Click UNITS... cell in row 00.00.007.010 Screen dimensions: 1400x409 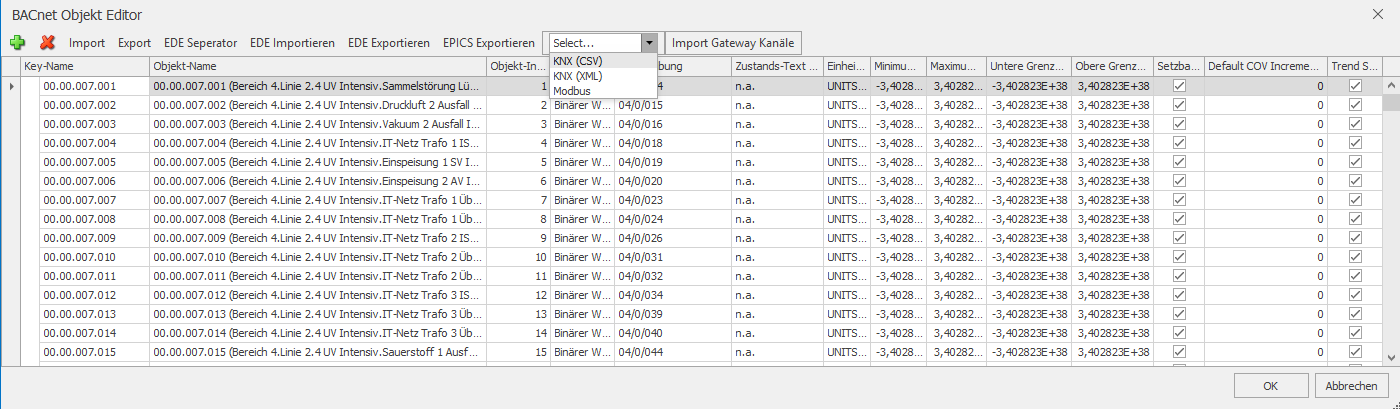(846, 257)
